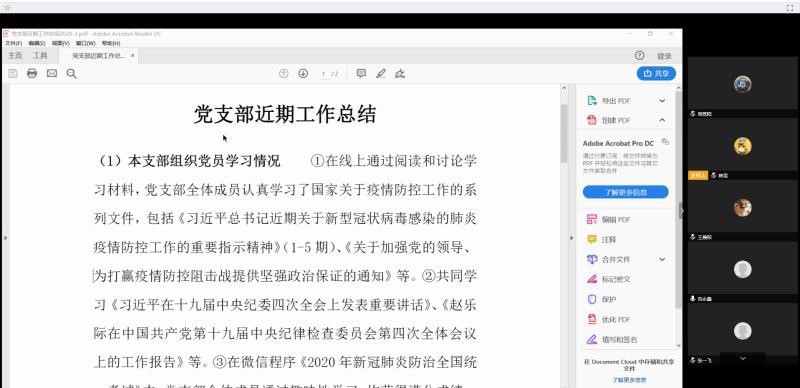Click the 主持人 host badge

(698, 175)
